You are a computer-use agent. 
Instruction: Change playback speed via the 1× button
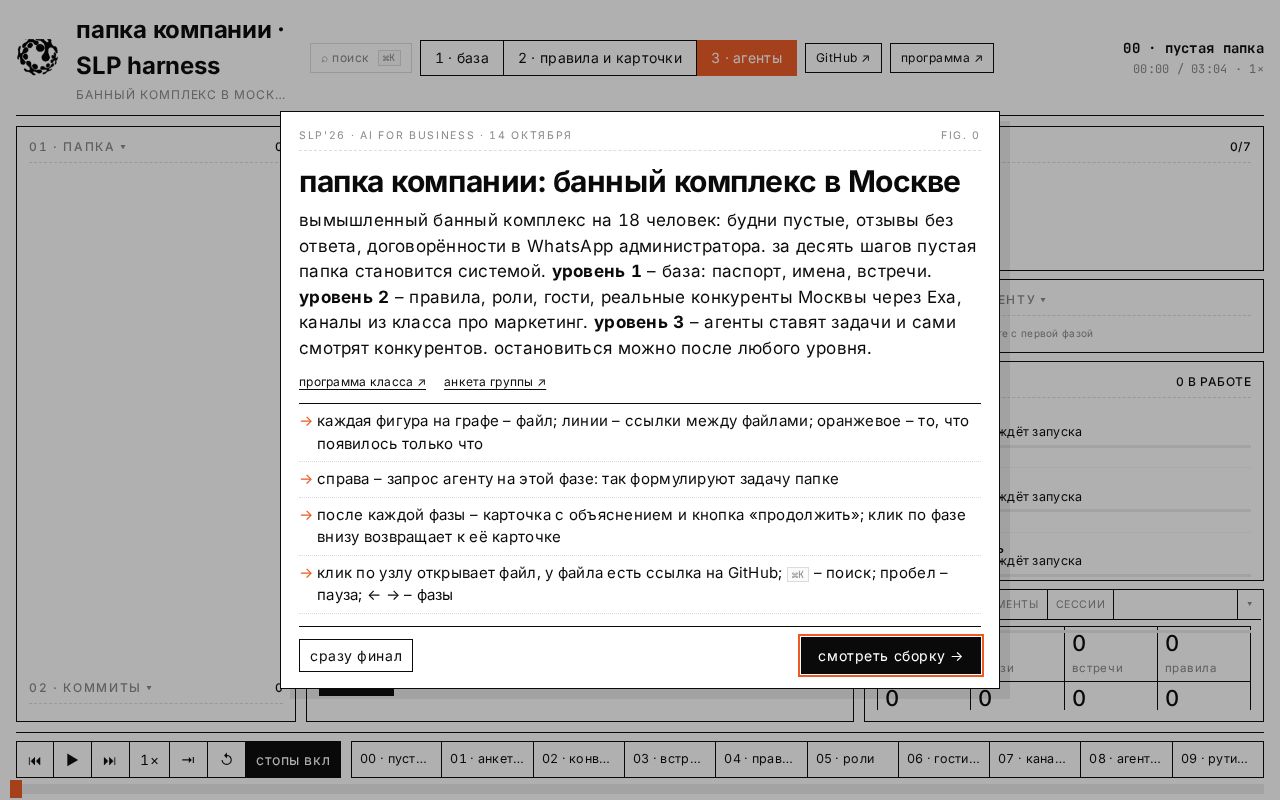point(149,760)
